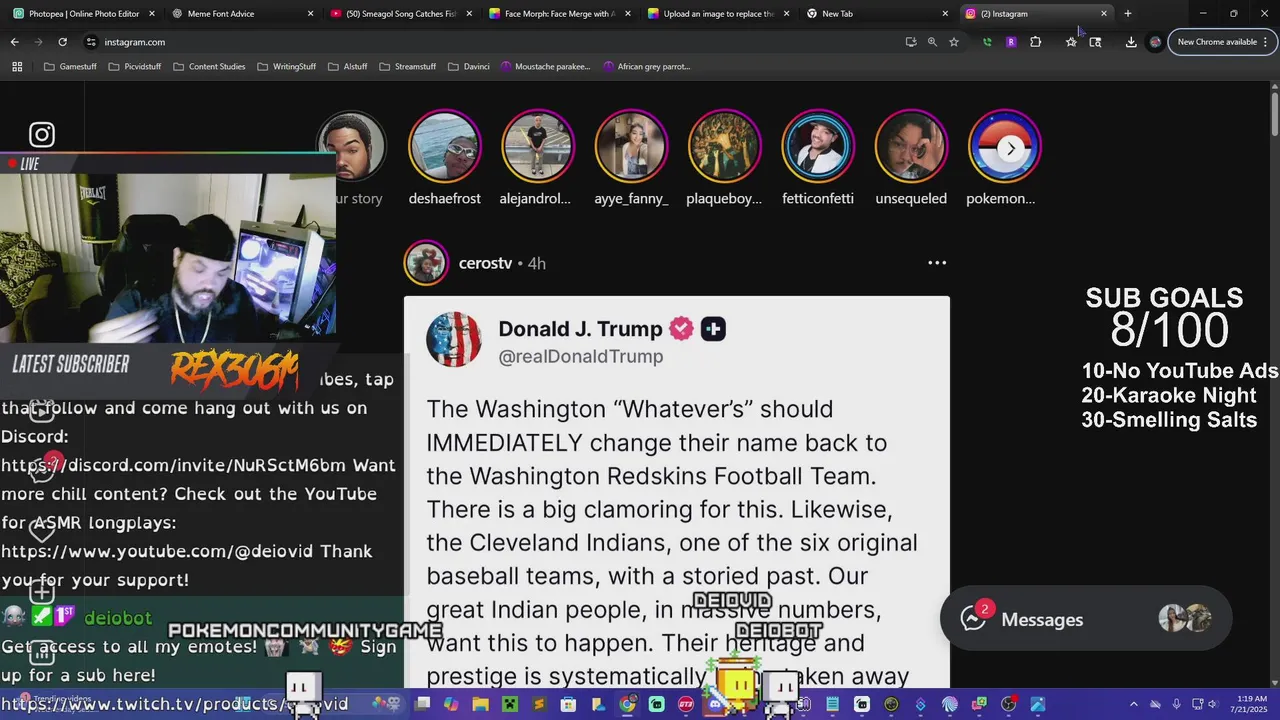Open the Content Studies bookmark folder
The height and width of the screenshot is (720, 1280).
(208, 66)
